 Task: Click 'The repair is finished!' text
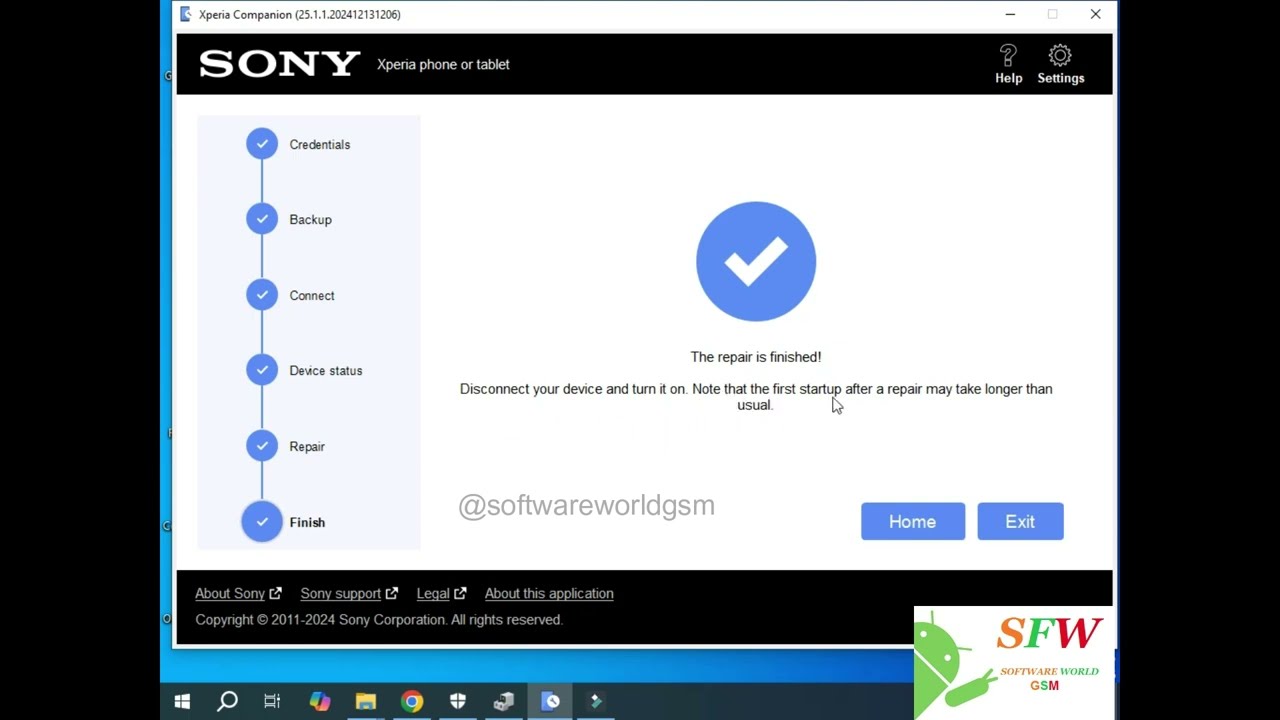pyautogui.click(x=756, y=356)
